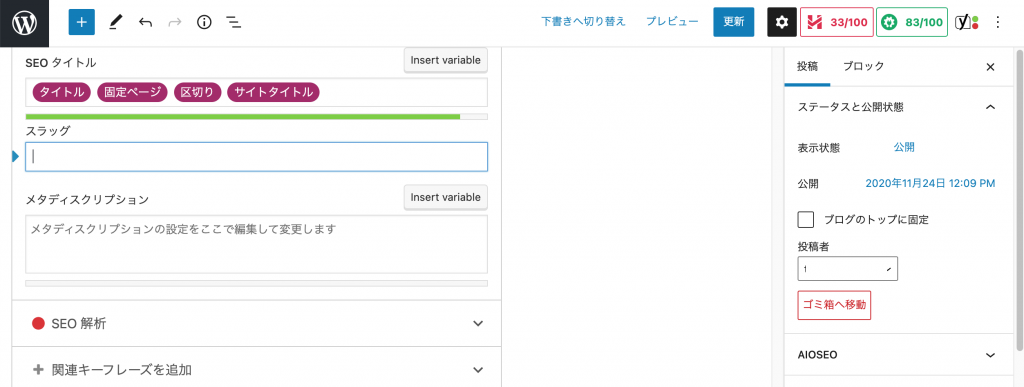Open the info details icon
Viewport: 1024px width, 387px height.
tap(204, 22)
